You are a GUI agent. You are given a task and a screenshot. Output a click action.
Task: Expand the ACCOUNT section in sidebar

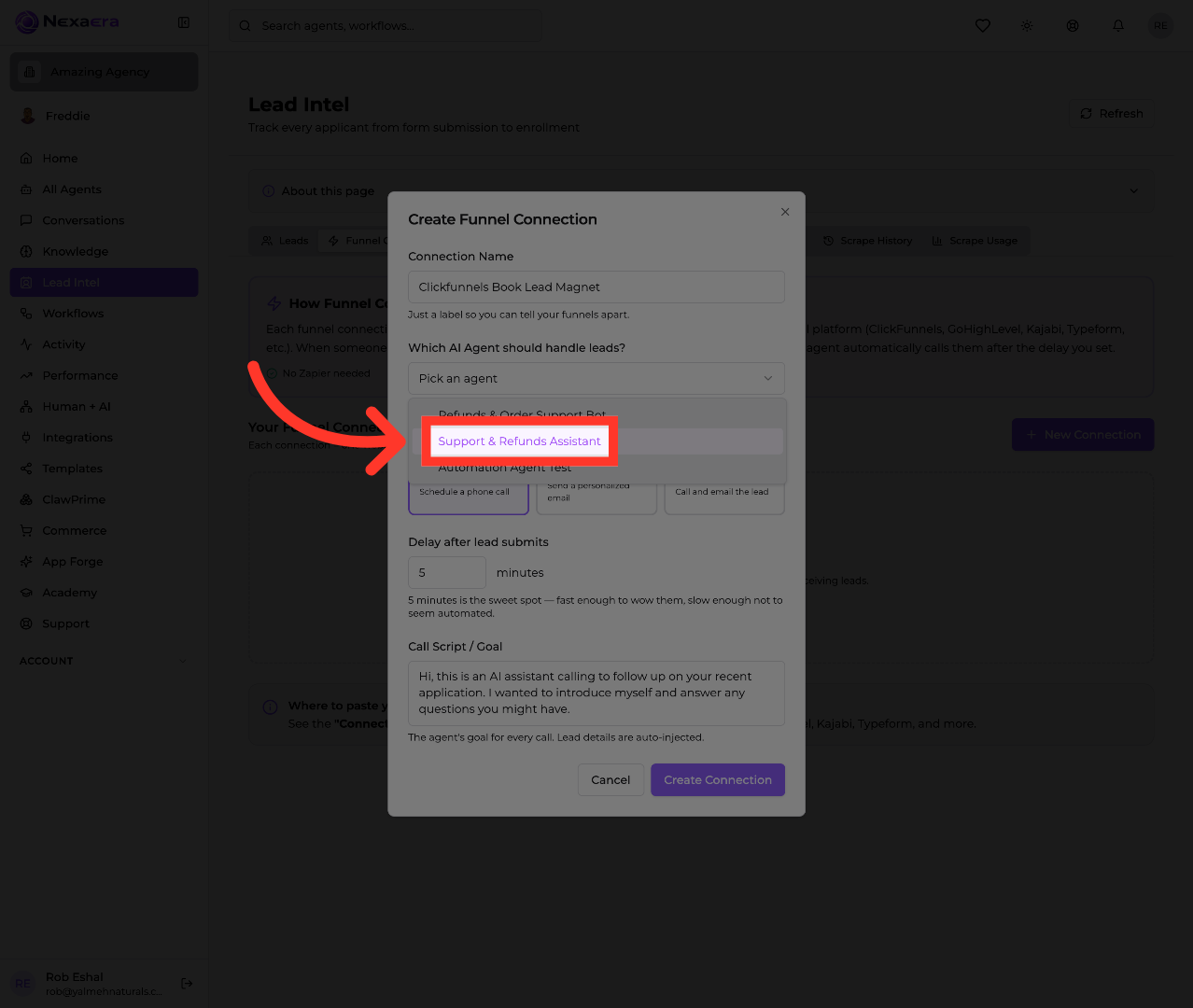pyautogui.click(x=183, y=661)
